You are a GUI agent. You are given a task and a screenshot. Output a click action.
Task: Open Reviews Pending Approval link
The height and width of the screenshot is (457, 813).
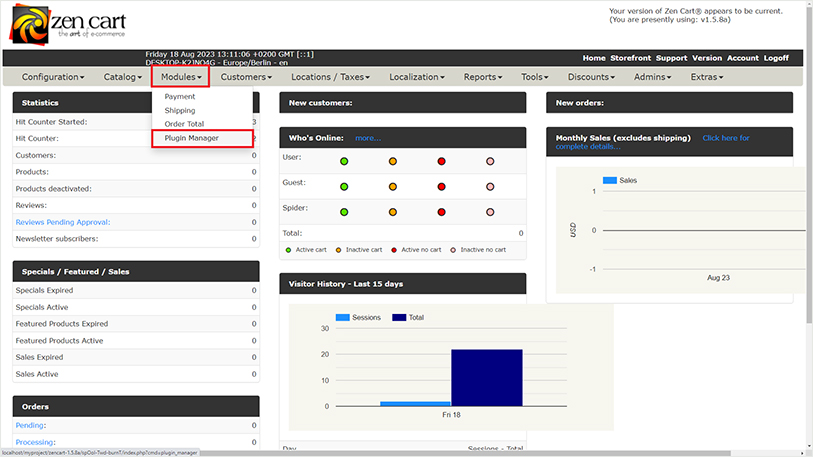63,222
